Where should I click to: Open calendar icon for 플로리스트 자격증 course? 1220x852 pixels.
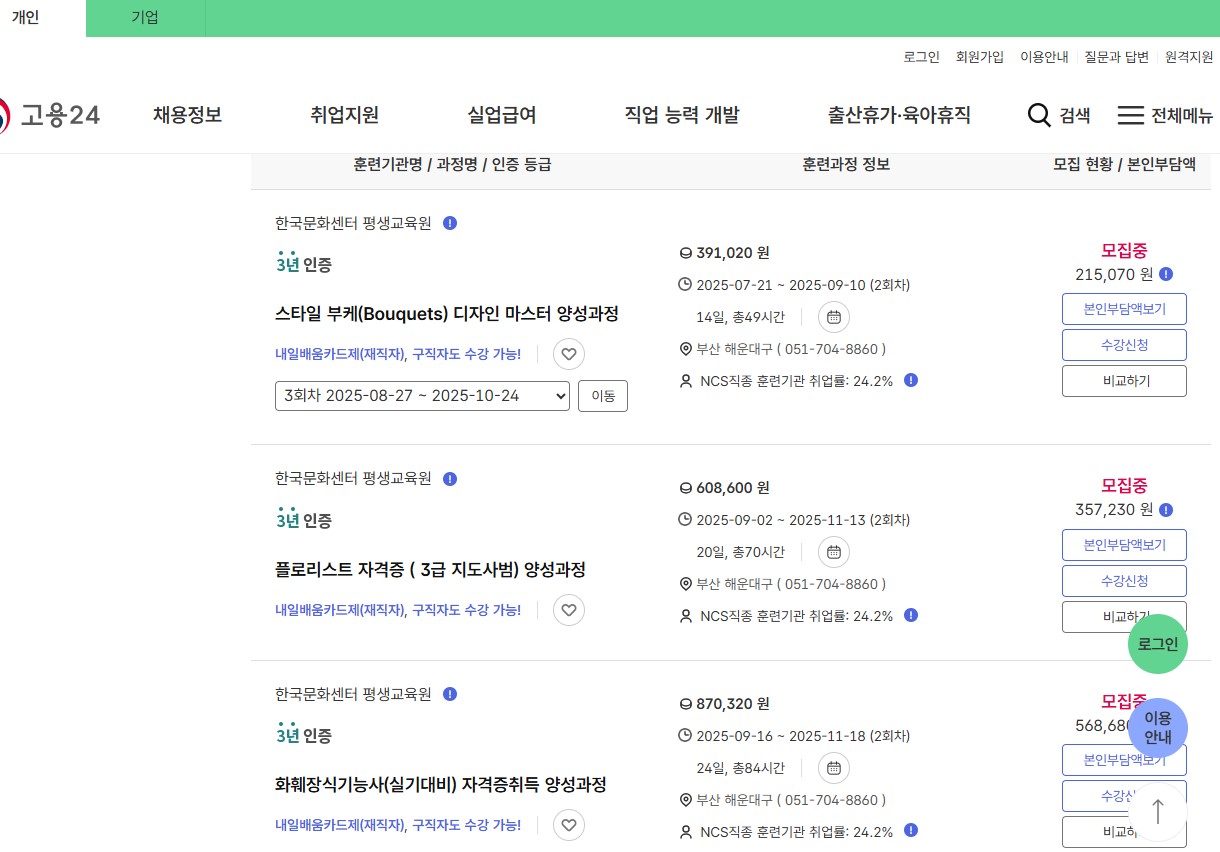click(x=833, y=552)
